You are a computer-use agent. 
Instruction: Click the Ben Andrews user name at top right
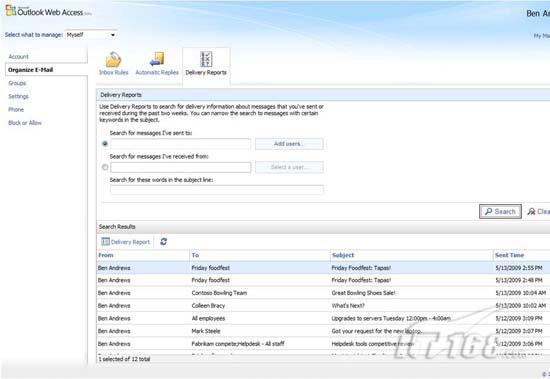click(538, 13)
